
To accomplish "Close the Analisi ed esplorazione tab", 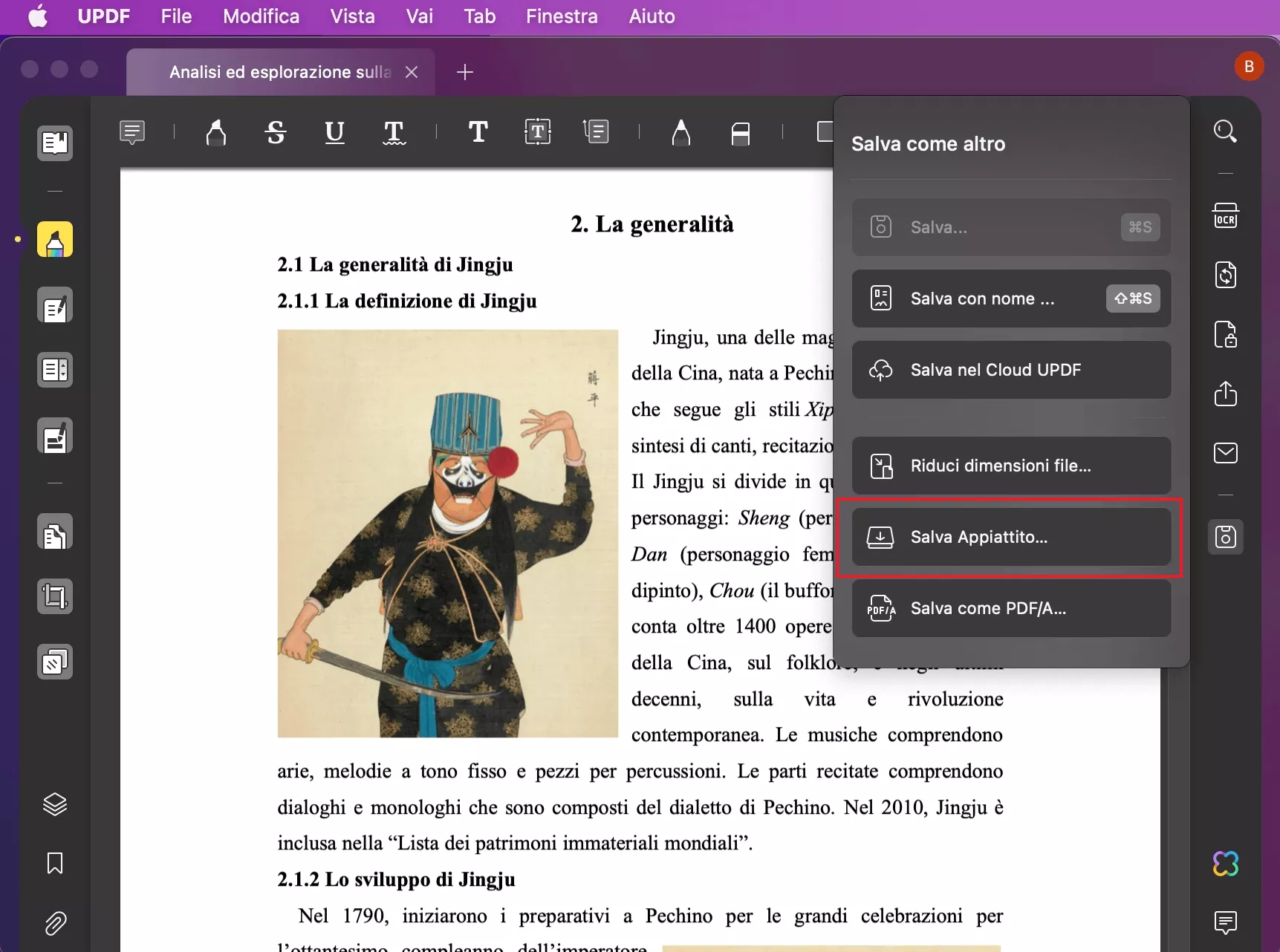I will tap(412, 72).
